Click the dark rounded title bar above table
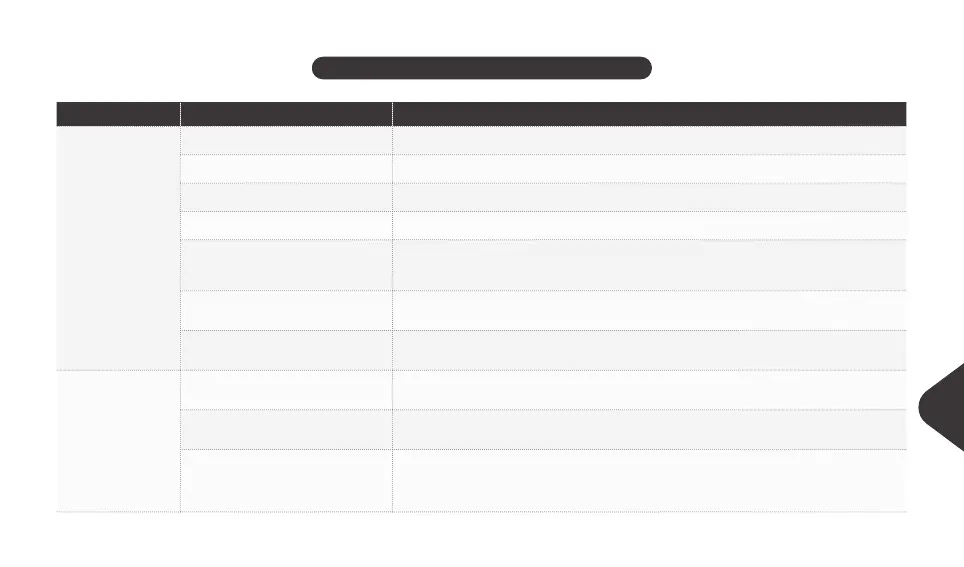The width and height of the screenshot is (964, 567). coord(481,68)
